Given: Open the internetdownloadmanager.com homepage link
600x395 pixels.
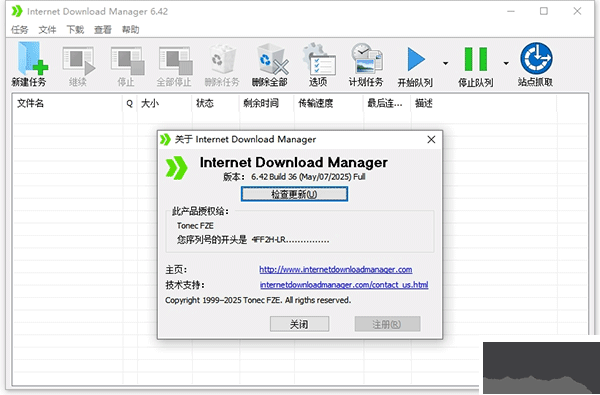Looking at the screenshot, I should (x=336, y=269).
